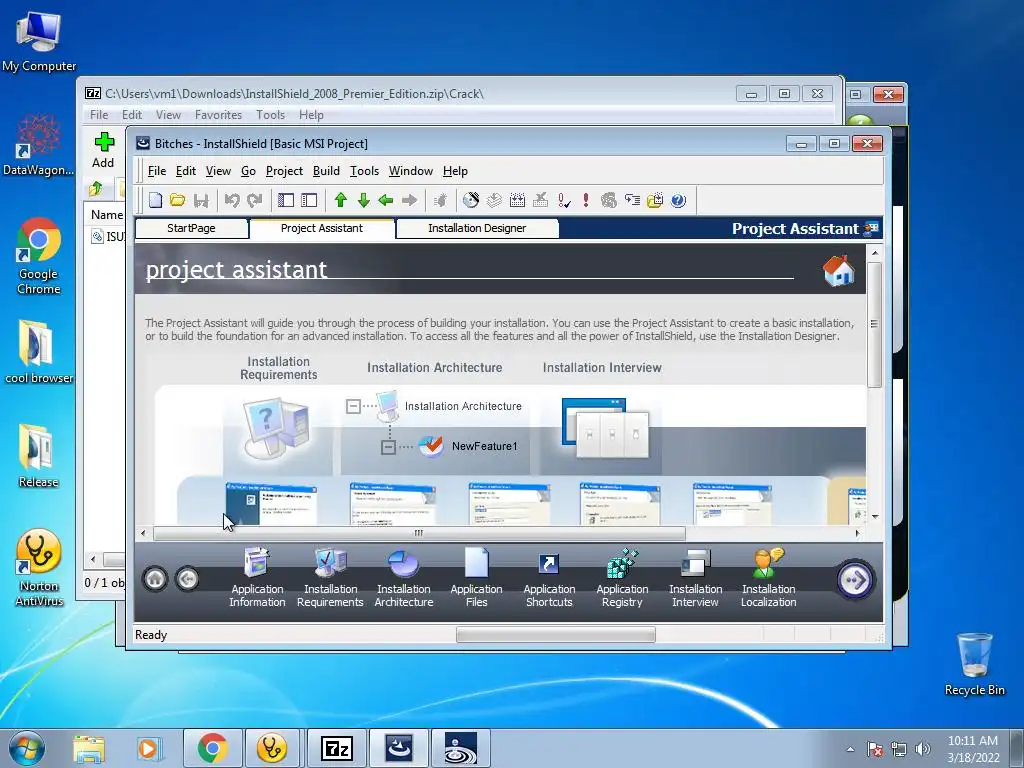1024x768 pixels.
Task: Switch to the Installation Designer tab
Action: 477,229
